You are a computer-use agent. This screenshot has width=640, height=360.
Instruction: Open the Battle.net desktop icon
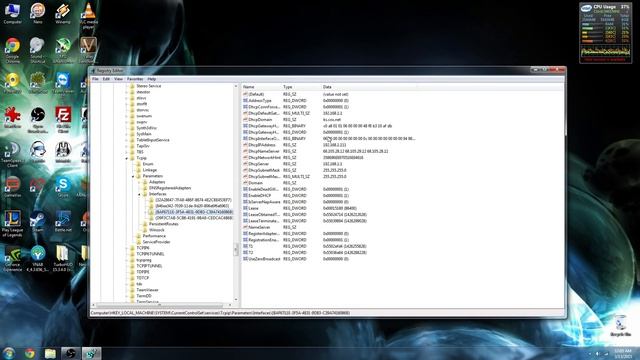[63, 222]
